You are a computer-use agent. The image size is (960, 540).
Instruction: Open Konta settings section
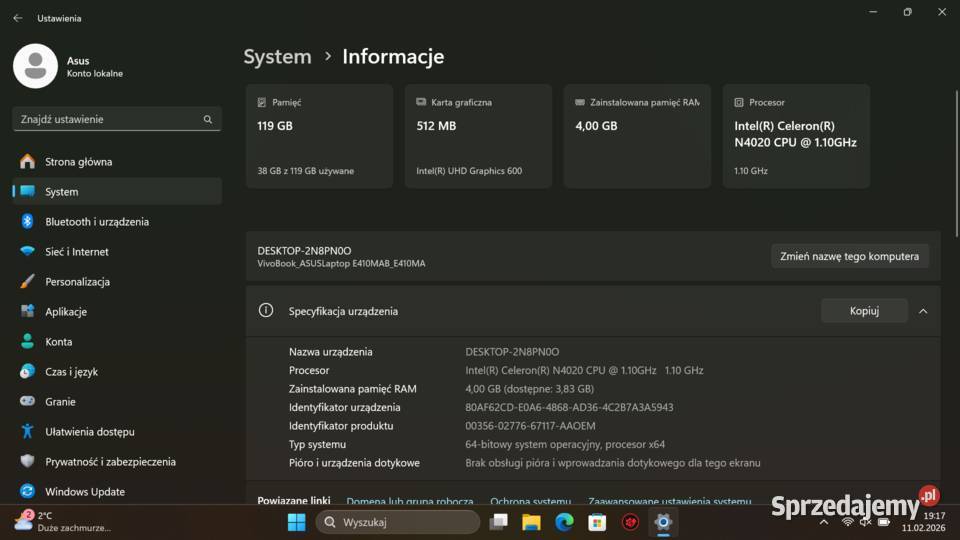tap(117, 342)
